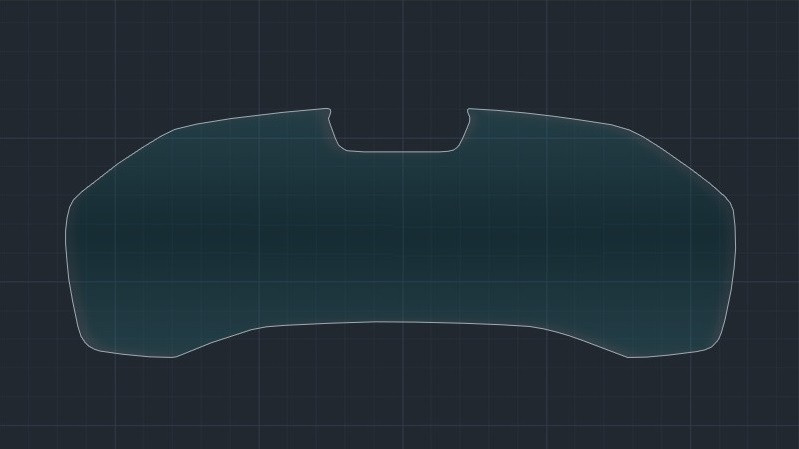Select the upper-right diagonal outline segment
The height and width of the screenshot is (449, 799).
[x=682, y=162]
